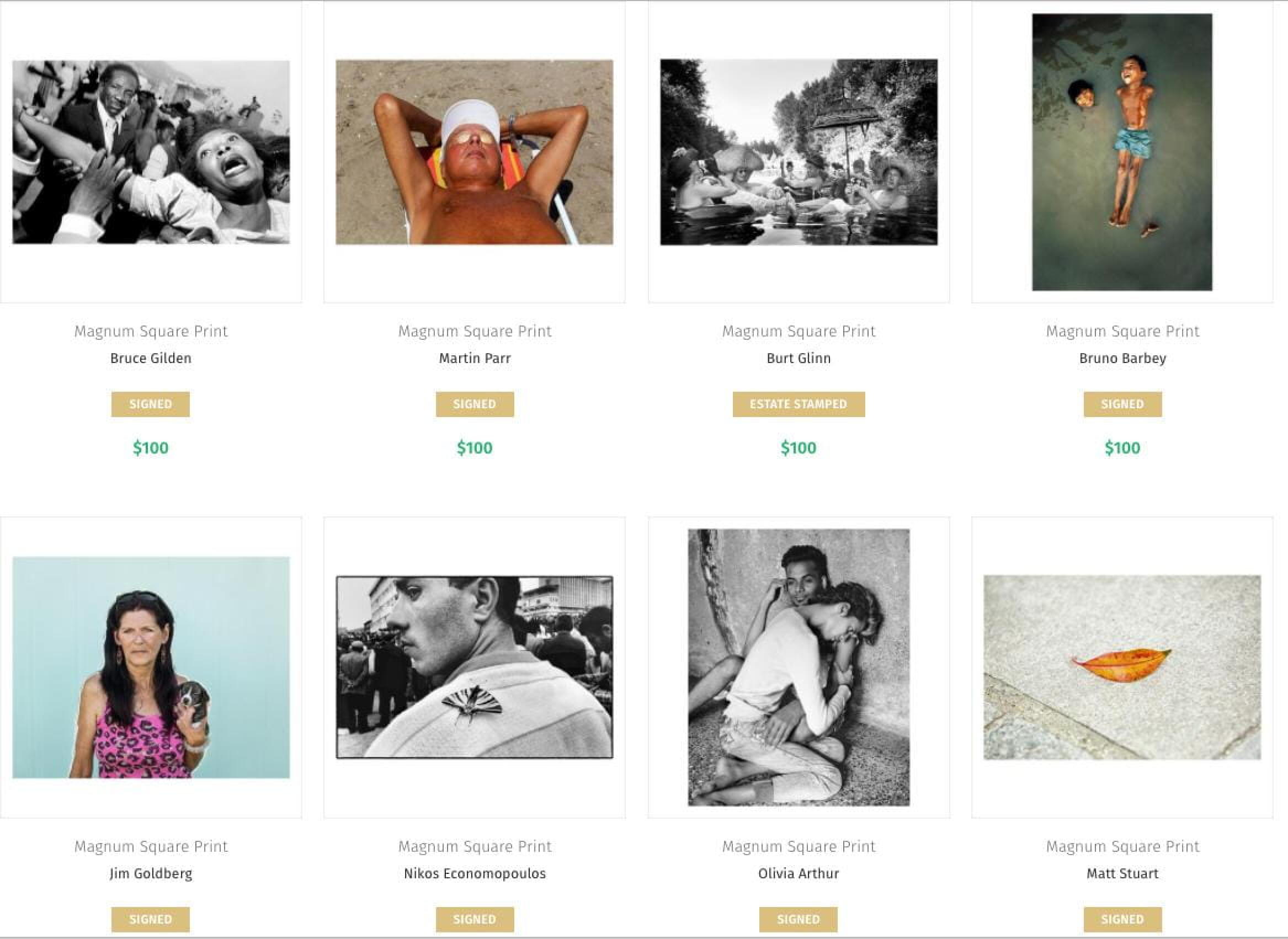This screenshot has width=1288, height=939.
Task: Click the Estate Stamped badge
Action: pyautogui.click(x=799, y=404)
